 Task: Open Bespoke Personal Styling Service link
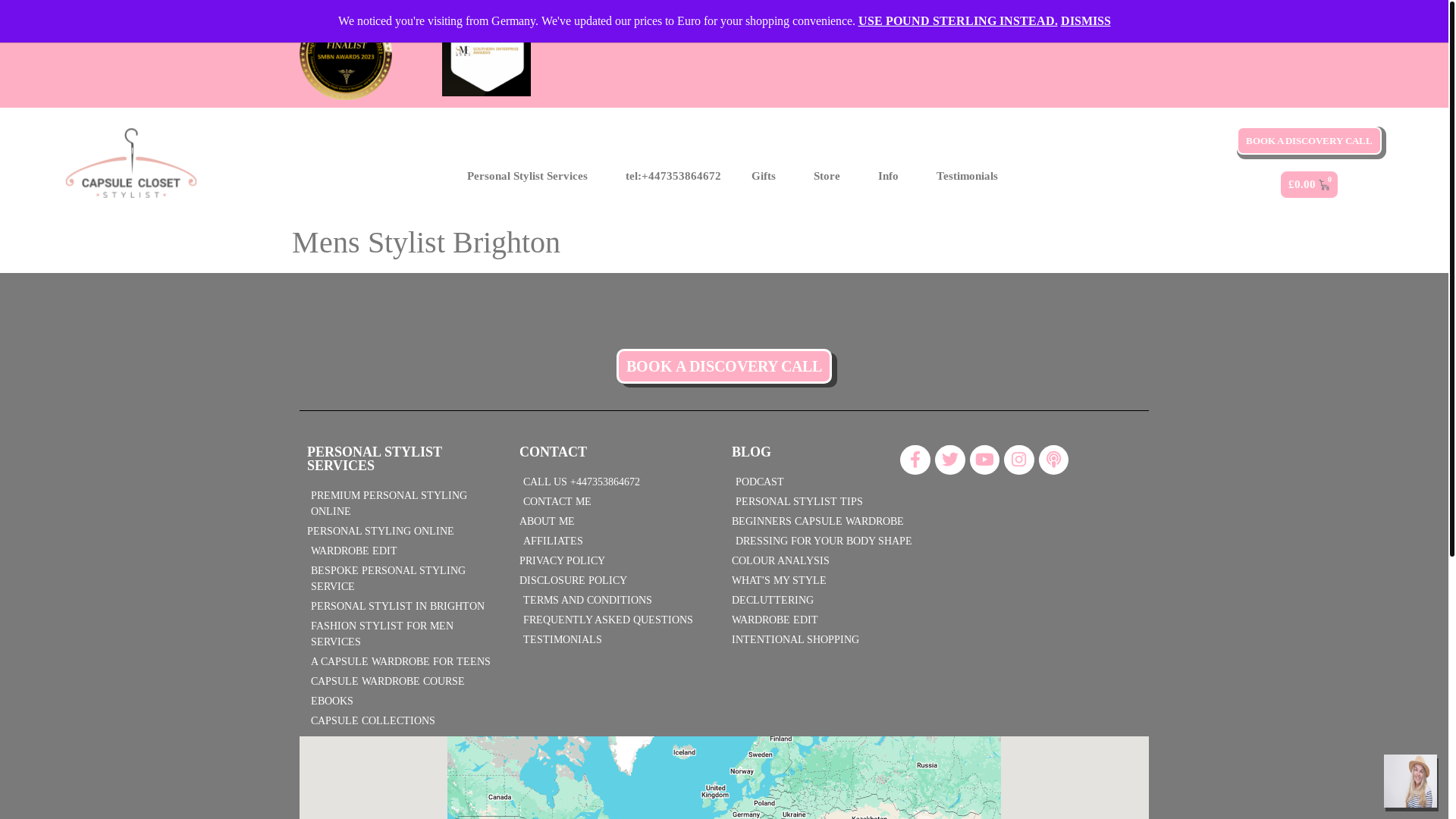[402, 579]
